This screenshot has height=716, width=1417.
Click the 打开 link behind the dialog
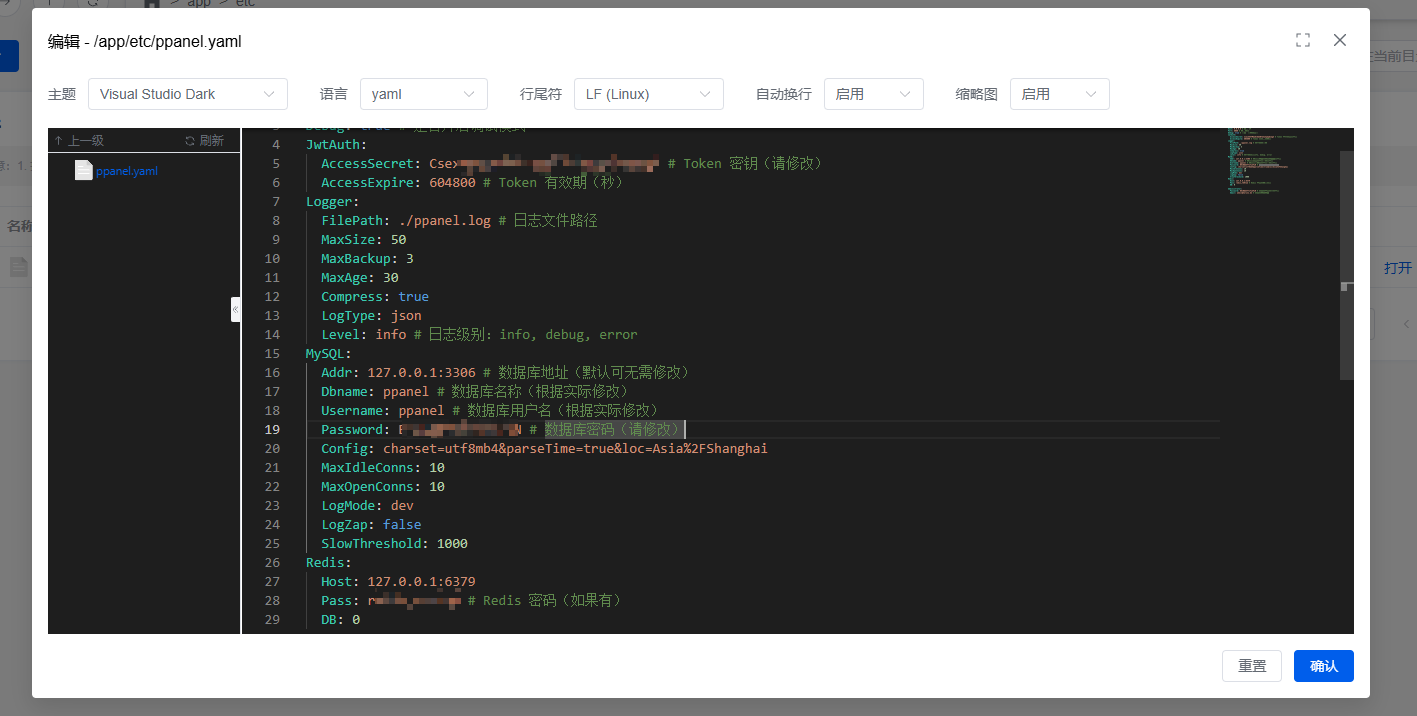click(1397, 268)
